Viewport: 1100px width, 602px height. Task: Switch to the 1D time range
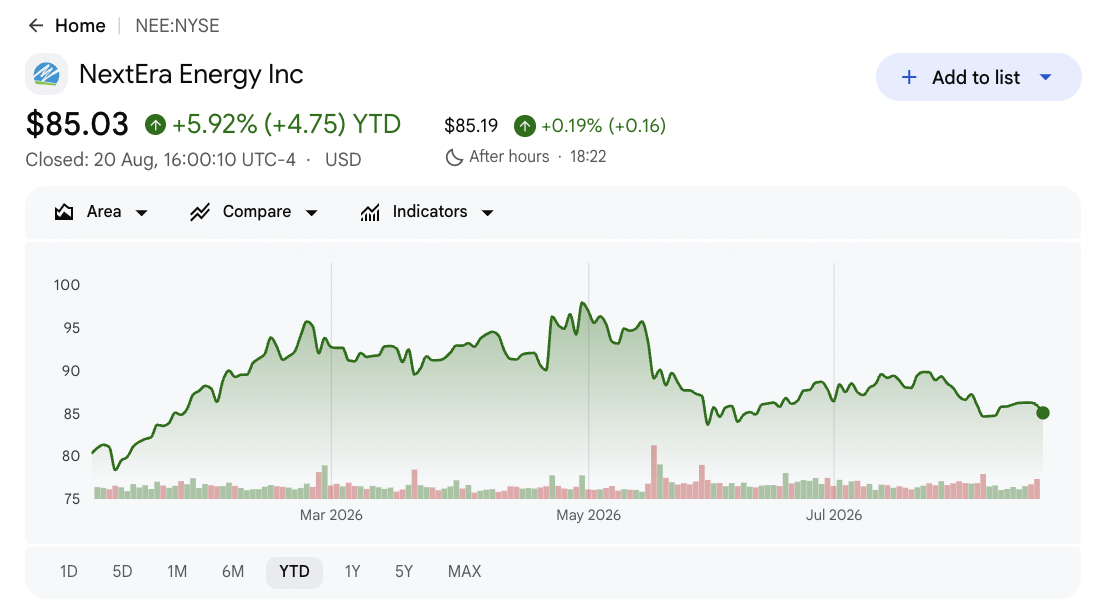[x=69, y=572]
